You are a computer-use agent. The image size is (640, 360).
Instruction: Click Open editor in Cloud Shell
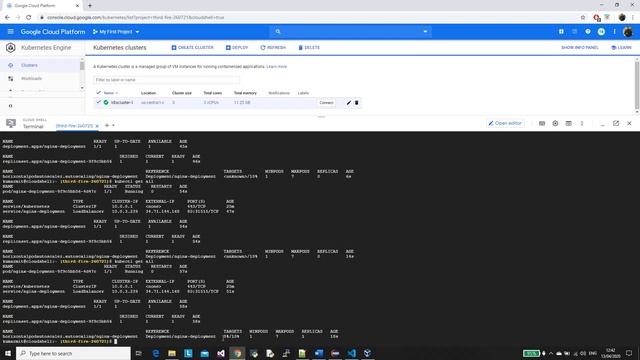[x=505, y=123]
